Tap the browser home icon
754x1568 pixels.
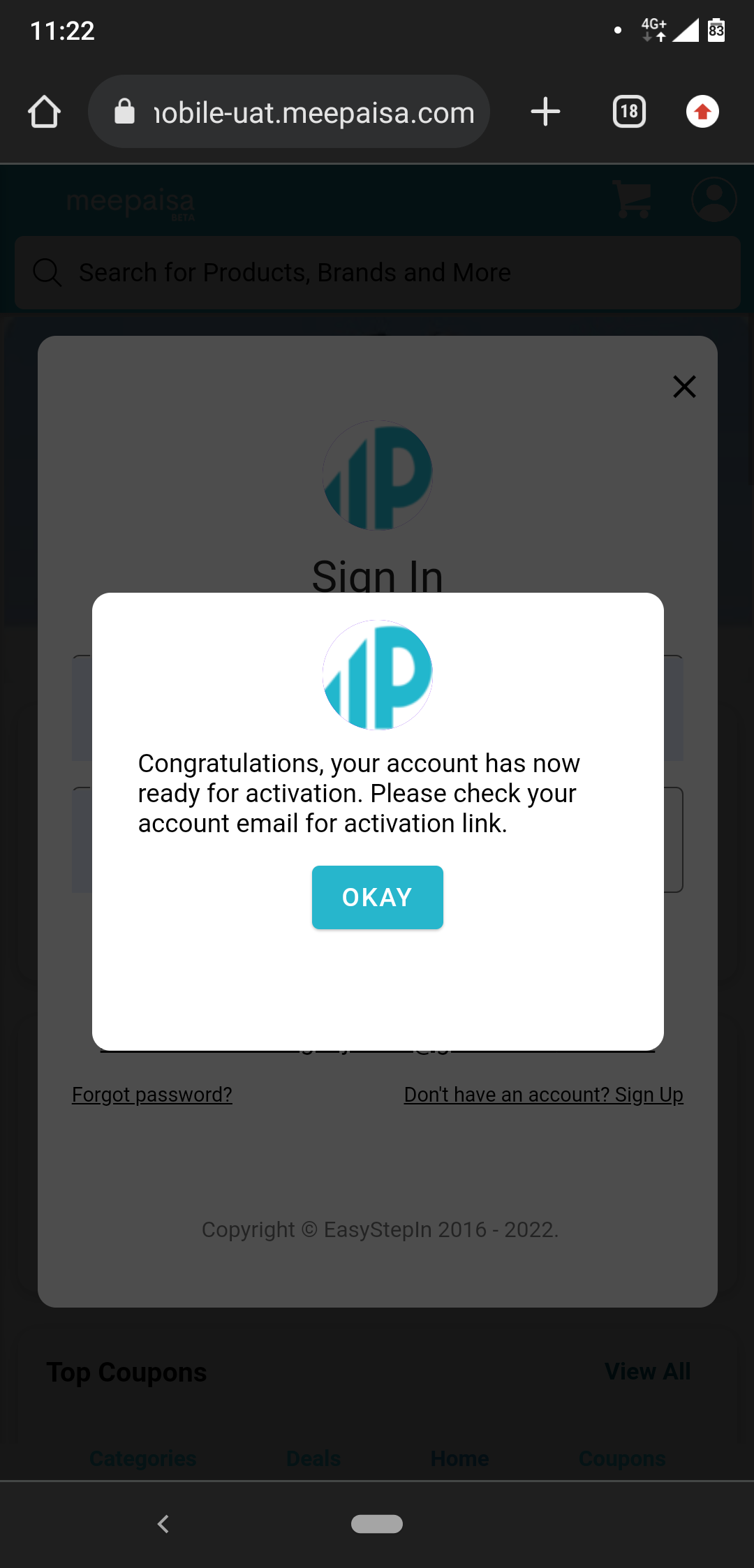(x=44, y=112)
